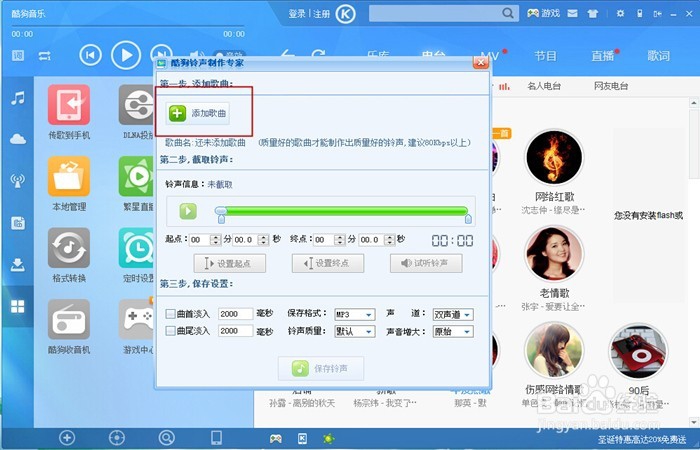Enable the song ending fade checkbox (曲尾淡入)
700x450 pixels.
tap(170, 331)
